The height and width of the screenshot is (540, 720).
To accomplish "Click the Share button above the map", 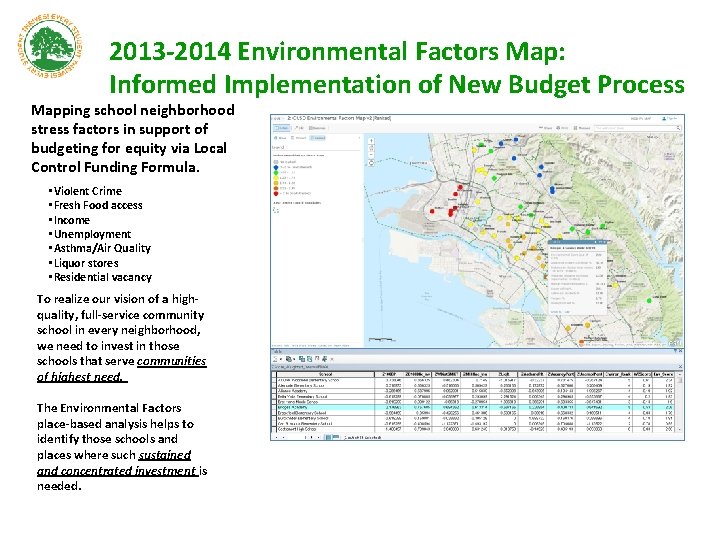I will click(x=546, y=128).
